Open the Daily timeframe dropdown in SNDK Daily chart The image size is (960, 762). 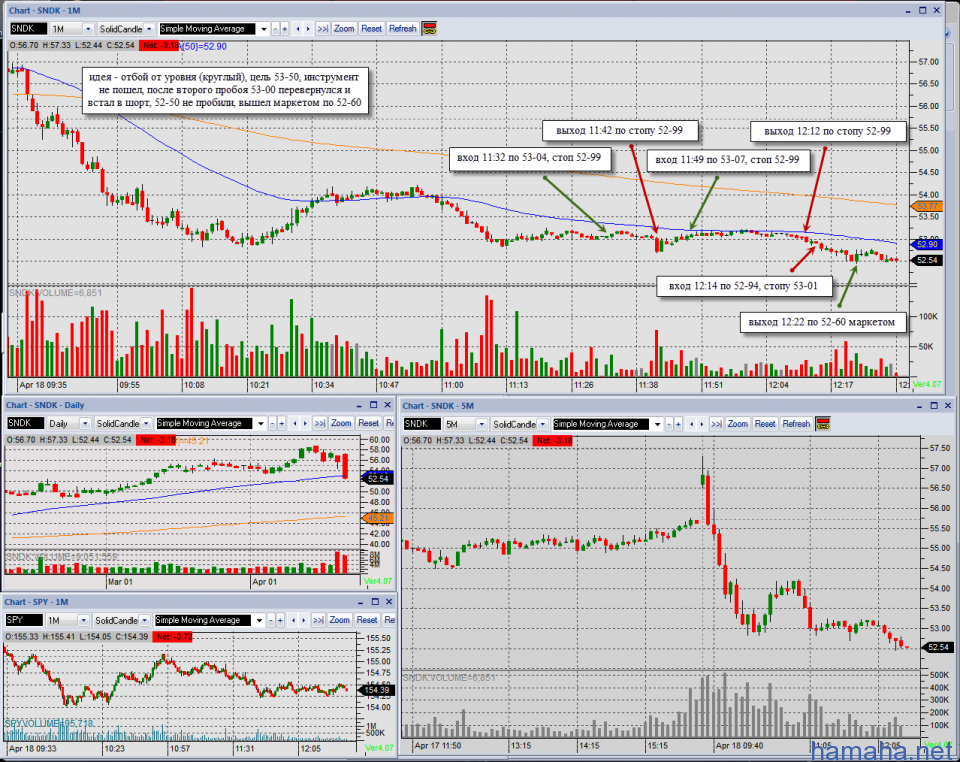tap(85, 424)
